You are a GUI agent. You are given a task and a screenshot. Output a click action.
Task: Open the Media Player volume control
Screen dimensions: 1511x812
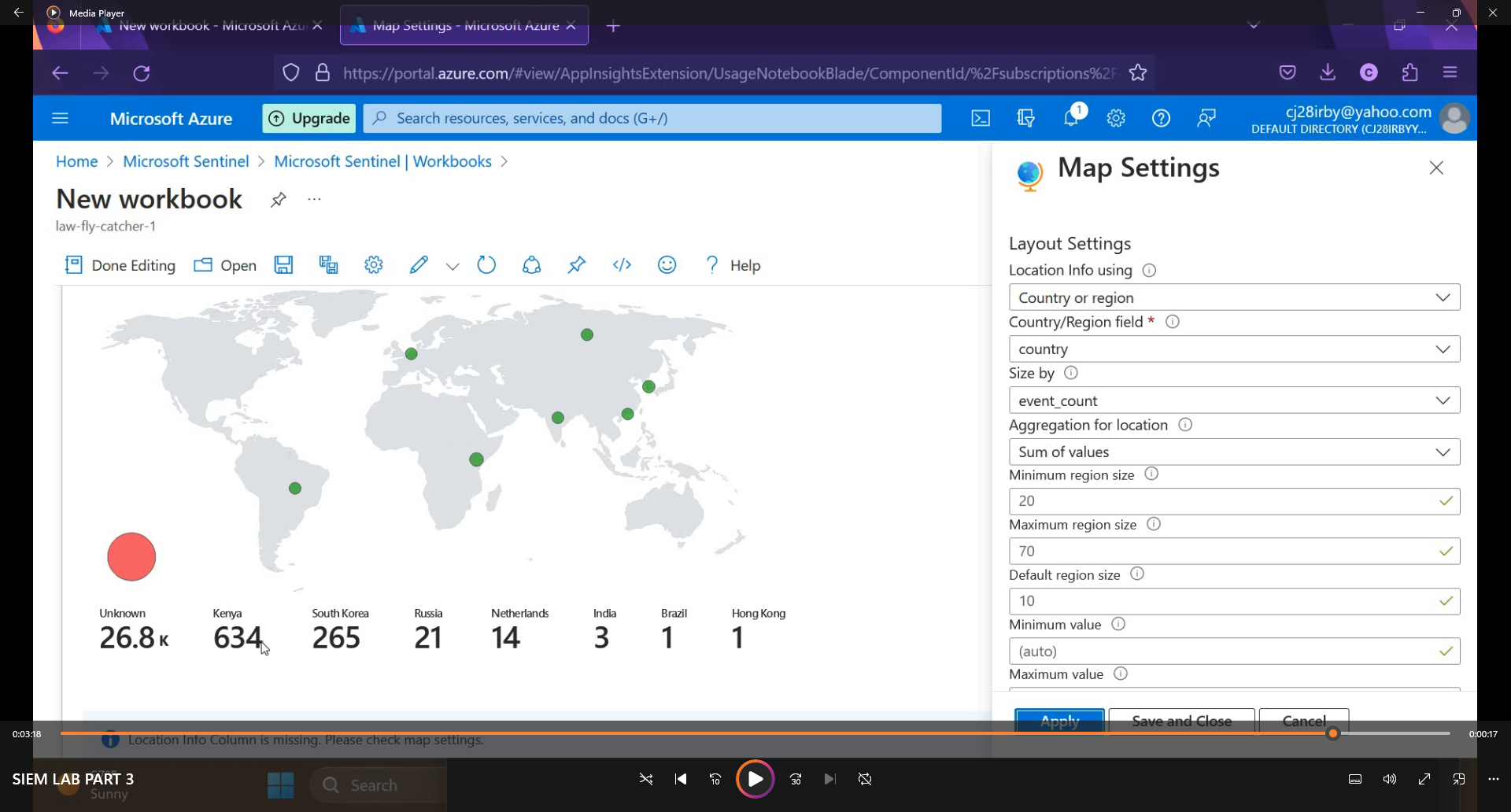[x=1390, y=779]
